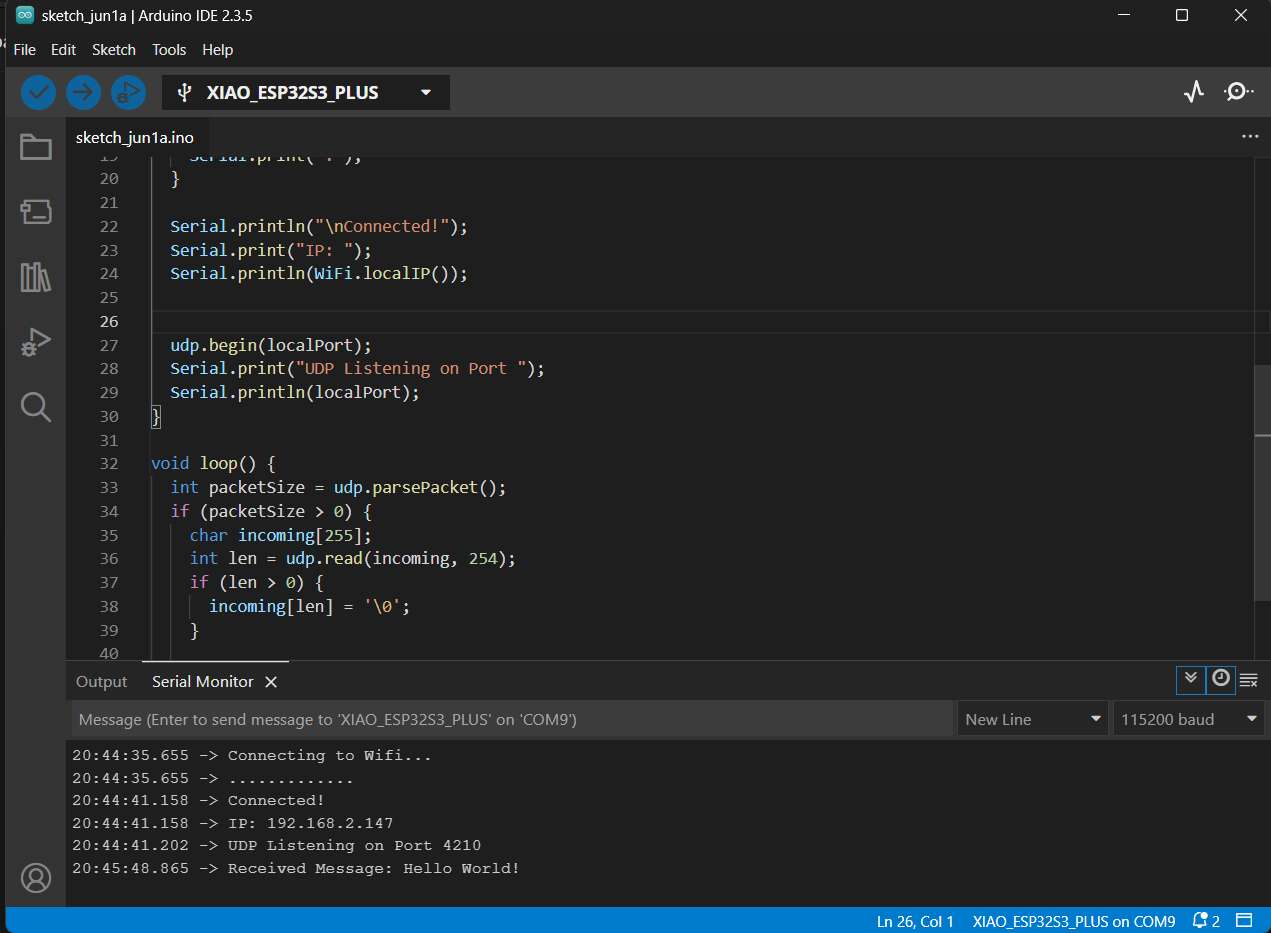Open the editor tab three-dots menu
Viewport: 1271px width, 933px height.
pos(1250,136)
